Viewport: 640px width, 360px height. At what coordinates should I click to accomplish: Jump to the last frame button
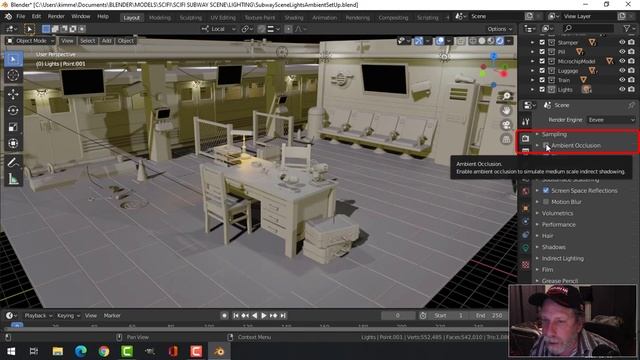283,316
